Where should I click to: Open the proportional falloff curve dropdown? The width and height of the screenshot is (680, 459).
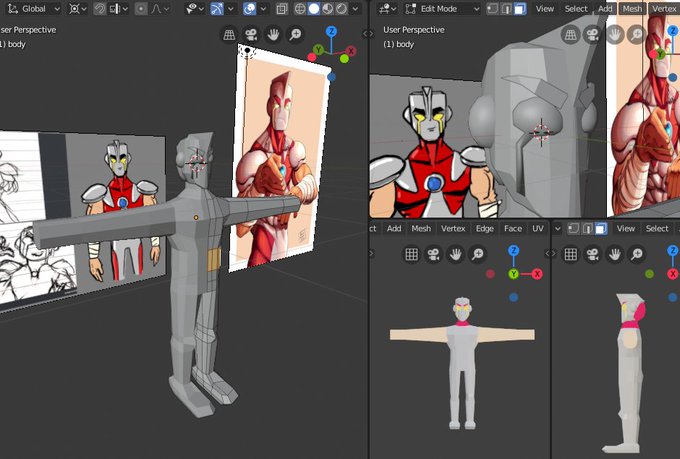160,9
